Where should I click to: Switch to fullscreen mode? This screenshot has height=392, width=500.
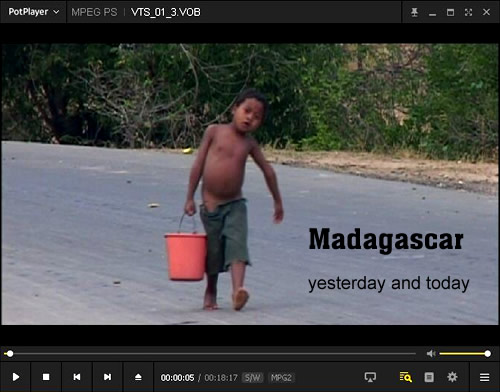[468, 12]
